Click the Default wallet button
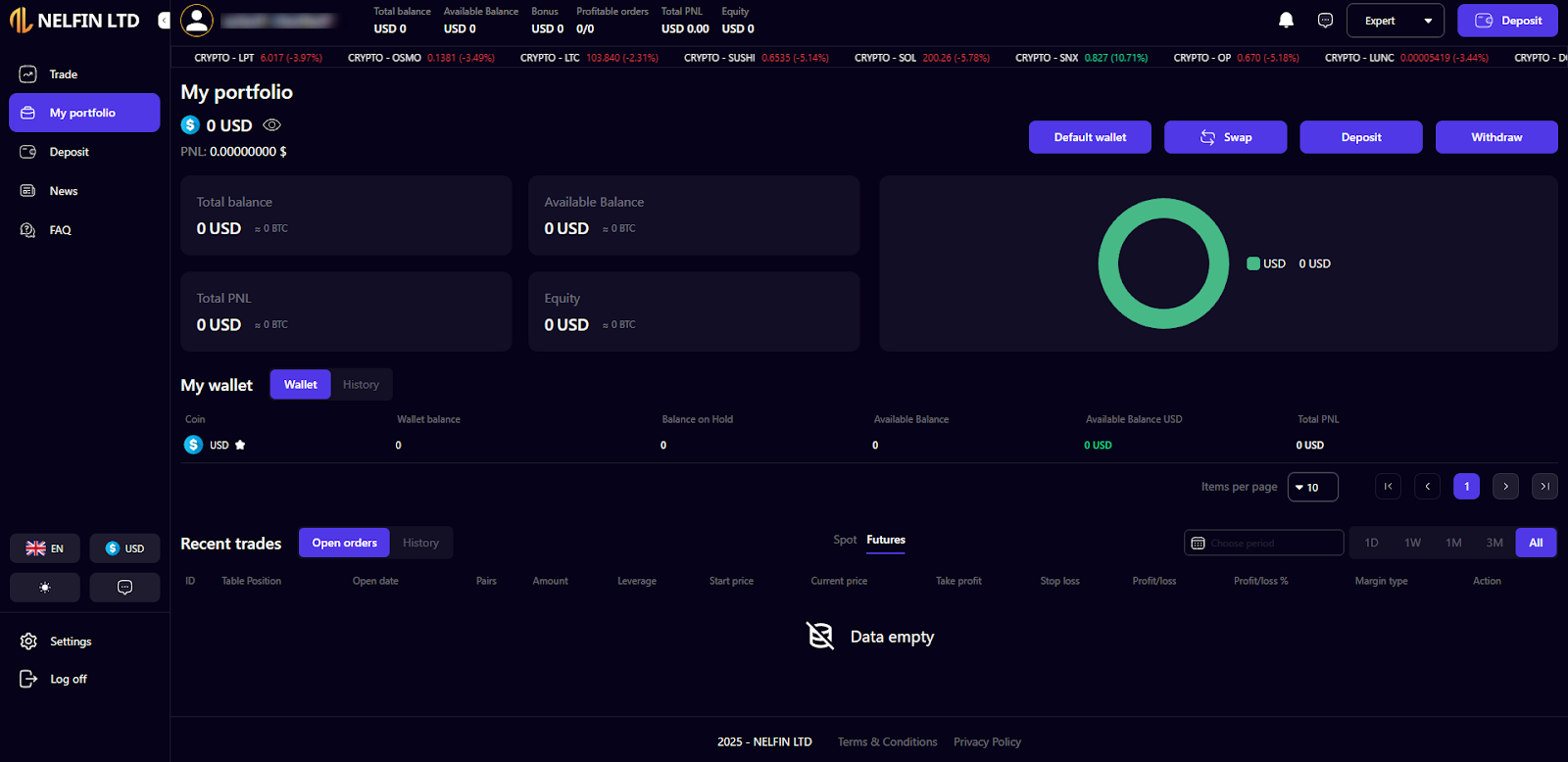Viewport: 1568px width, 762px height. point(1090,137)
